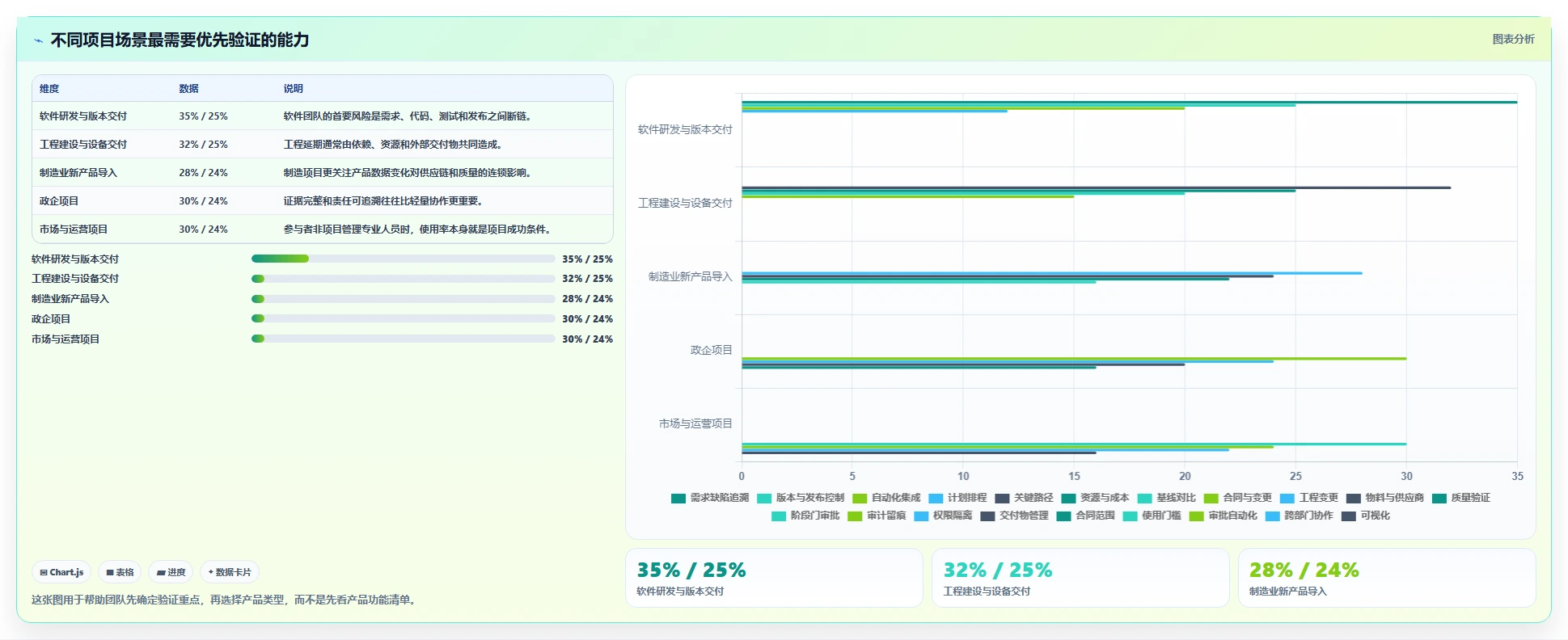Click the 质量验证 legend color box
This screenshot has height=640, width=1568.
[1439, 499]
